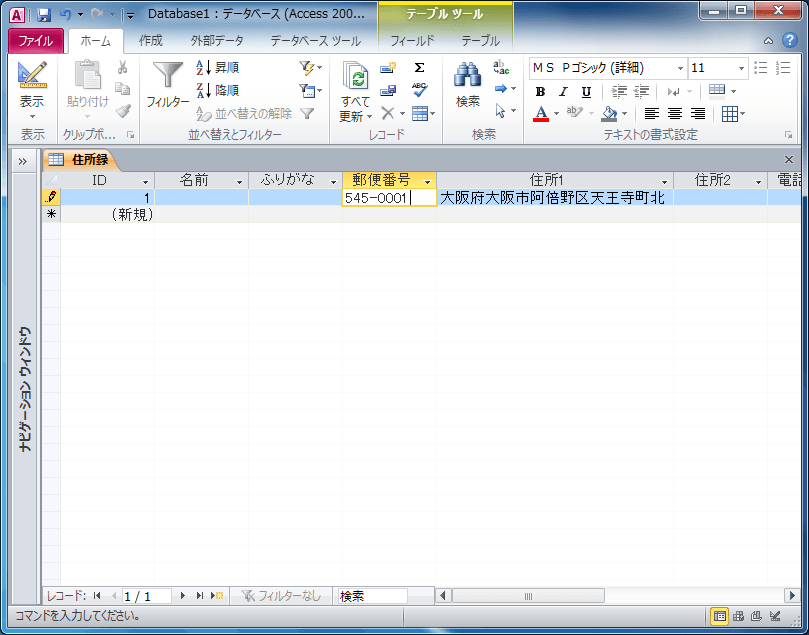Click the Undo icon in title bar
This screenshot has height=635, width=809.
[x=66, y=14]
